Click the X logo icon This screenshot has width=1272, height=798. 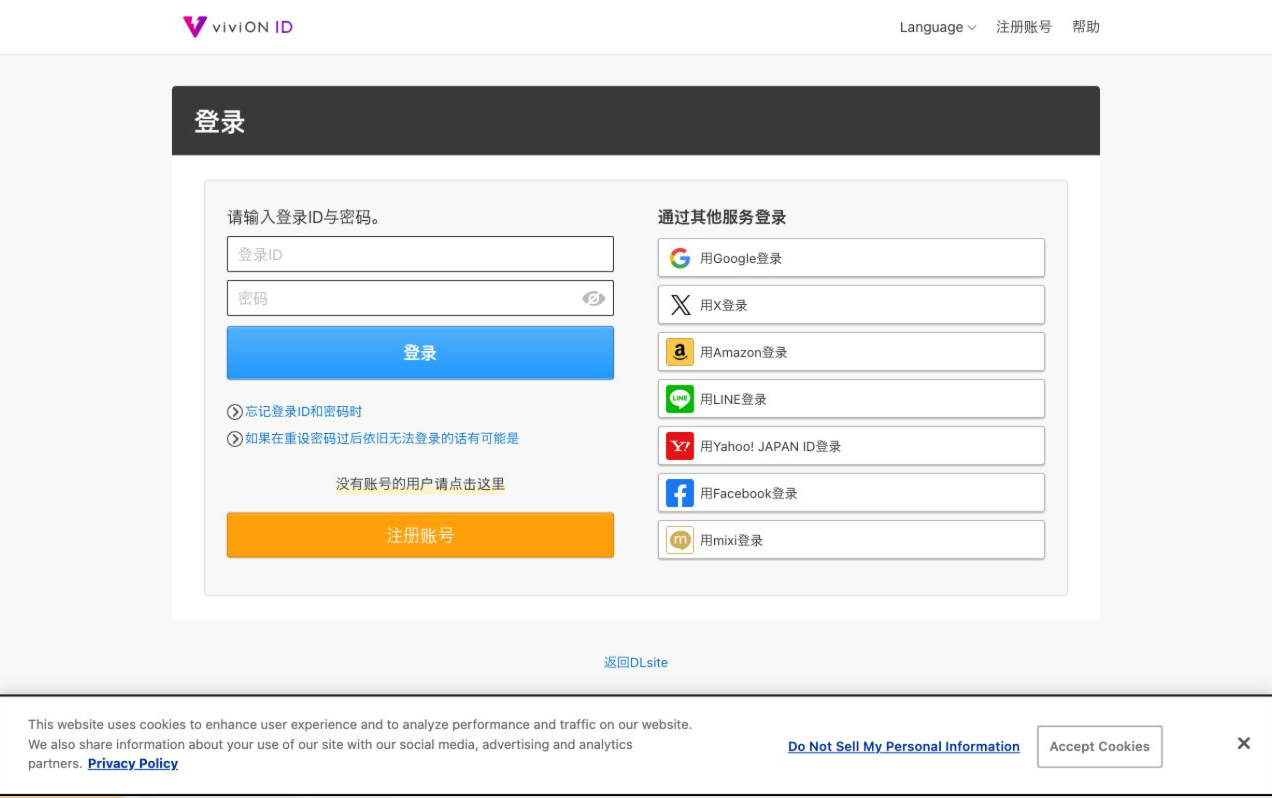680,305
